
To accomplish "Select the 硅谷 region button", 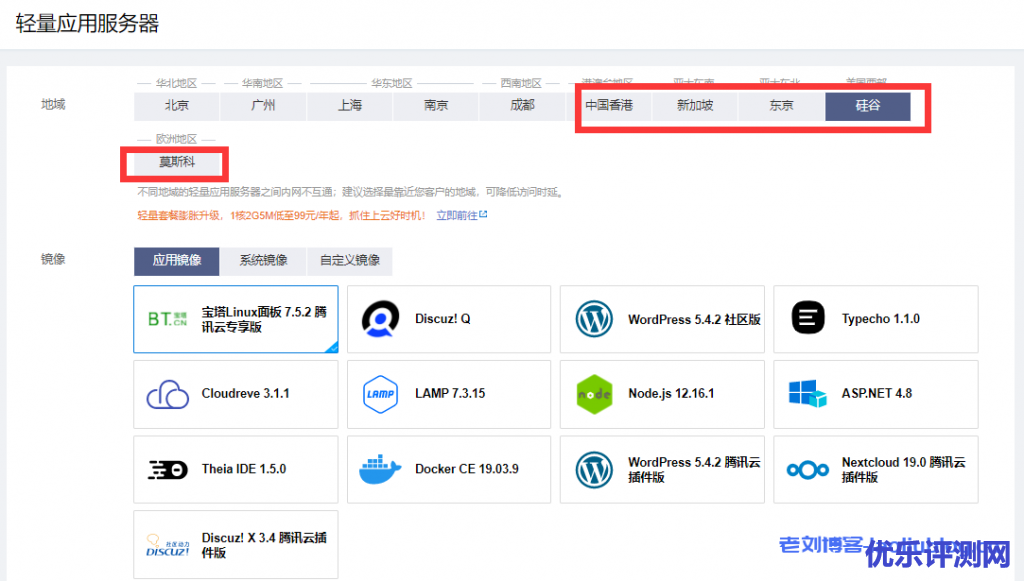I will 867,106.
